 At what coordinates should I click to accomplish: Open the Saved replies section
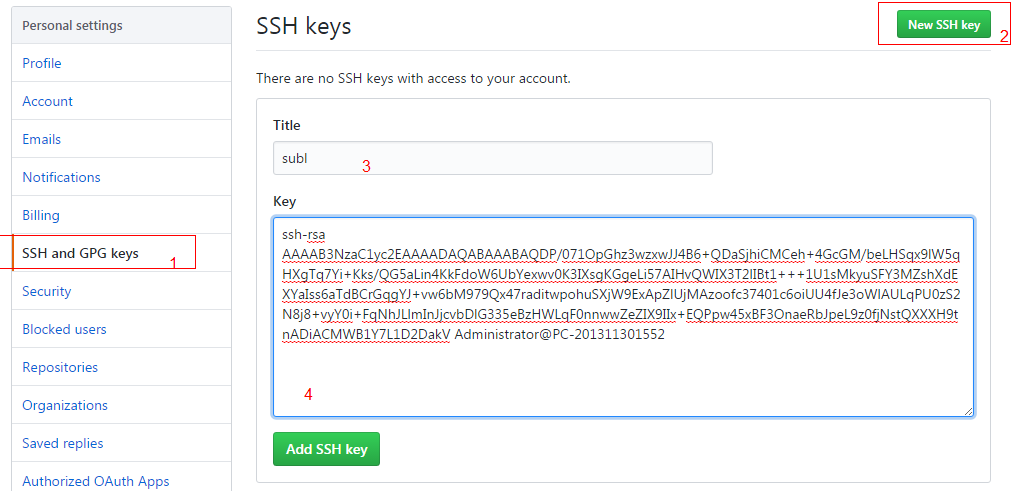coord(63,443)
